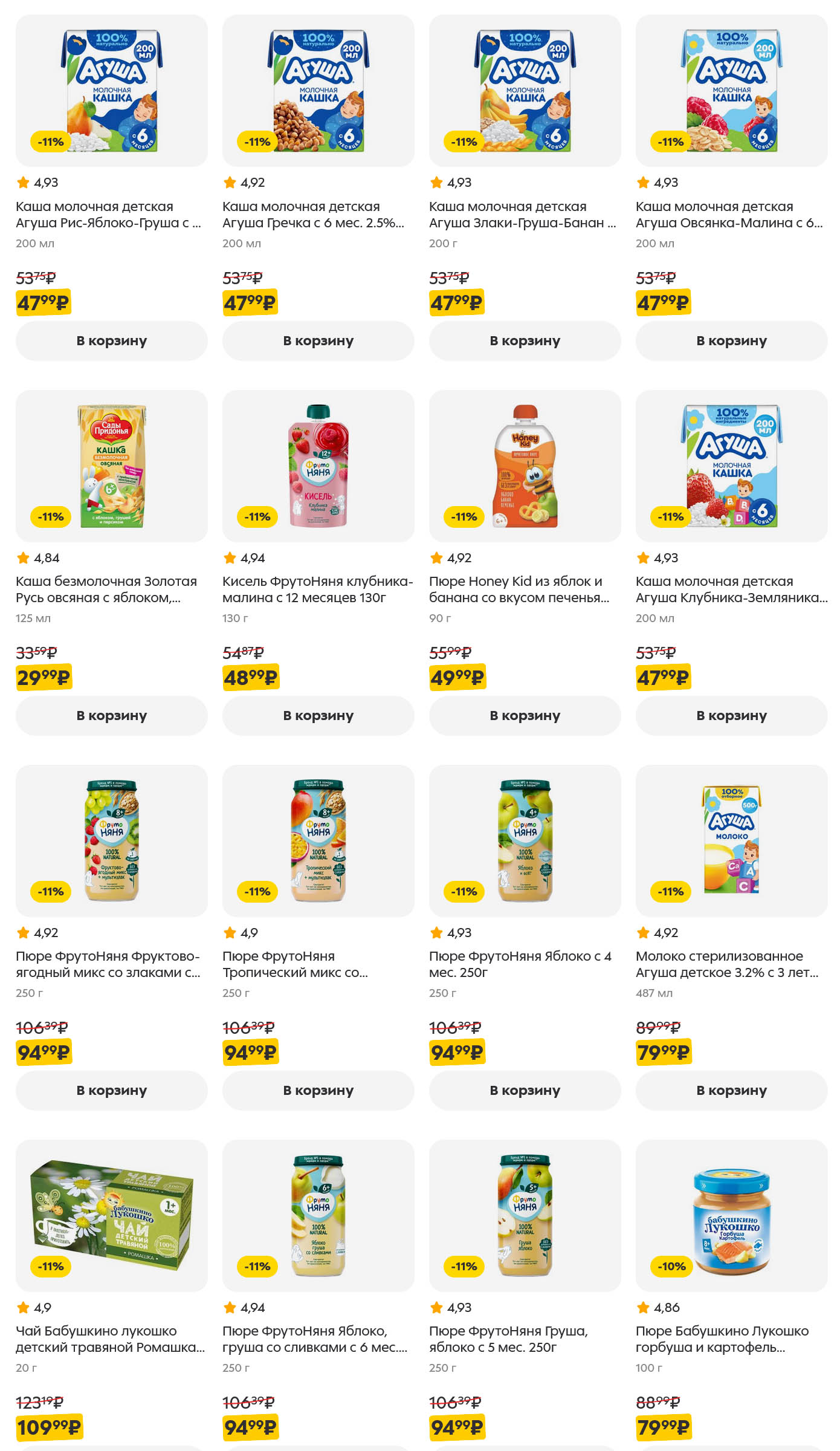This screenshot has width=840, height=1451.
Task: Click Бабушкино Лукошко chamomile tea box image
Action: click(112, 1215)
